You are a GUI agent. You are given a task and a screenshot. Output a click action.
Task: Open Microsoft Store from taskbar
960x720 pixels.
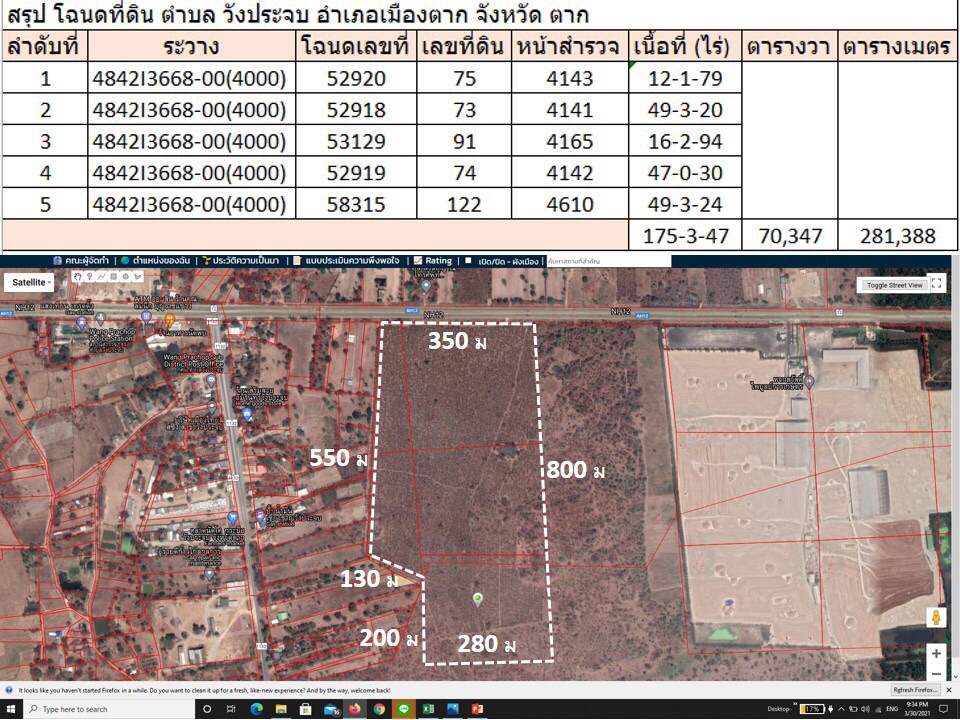click(x=305, y=709)
